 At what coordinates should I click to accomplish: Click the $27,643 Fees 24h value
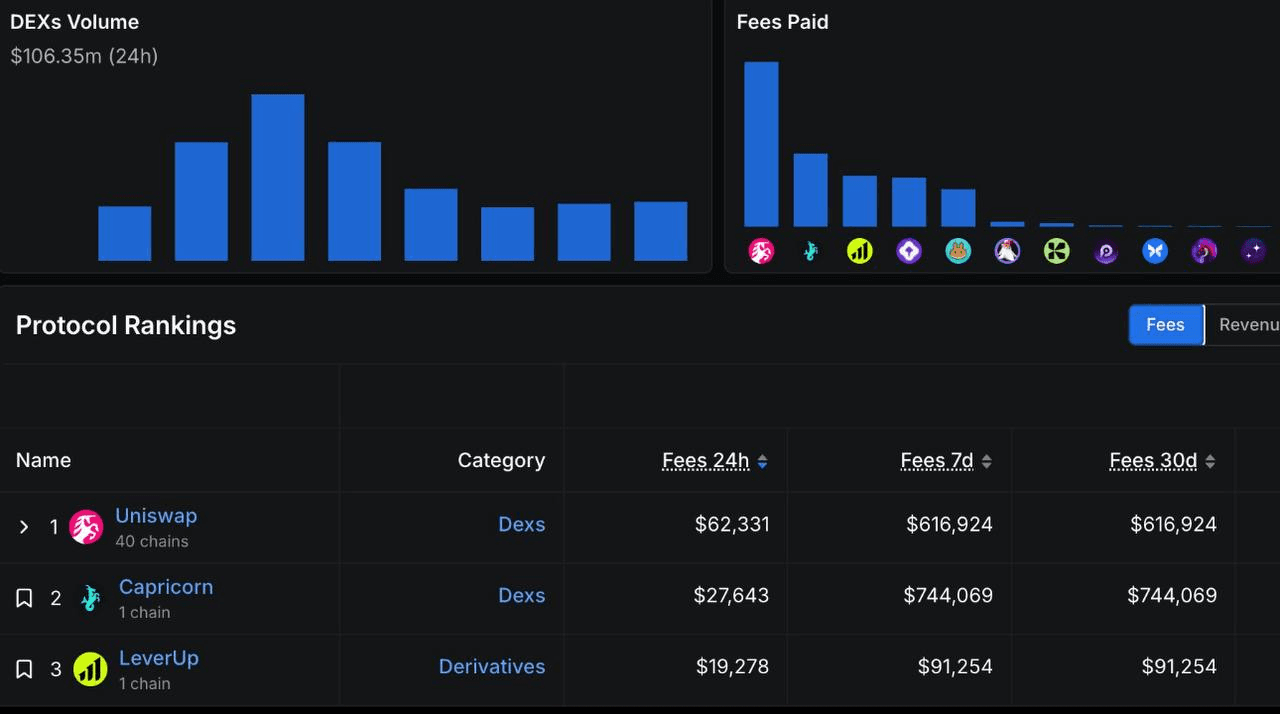point(731,595)
